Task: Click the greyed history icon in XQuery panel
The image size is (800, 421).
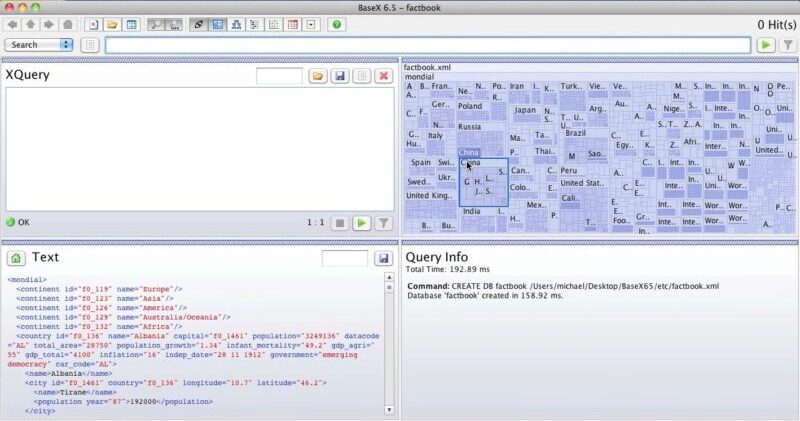Action: click(362, 77)
